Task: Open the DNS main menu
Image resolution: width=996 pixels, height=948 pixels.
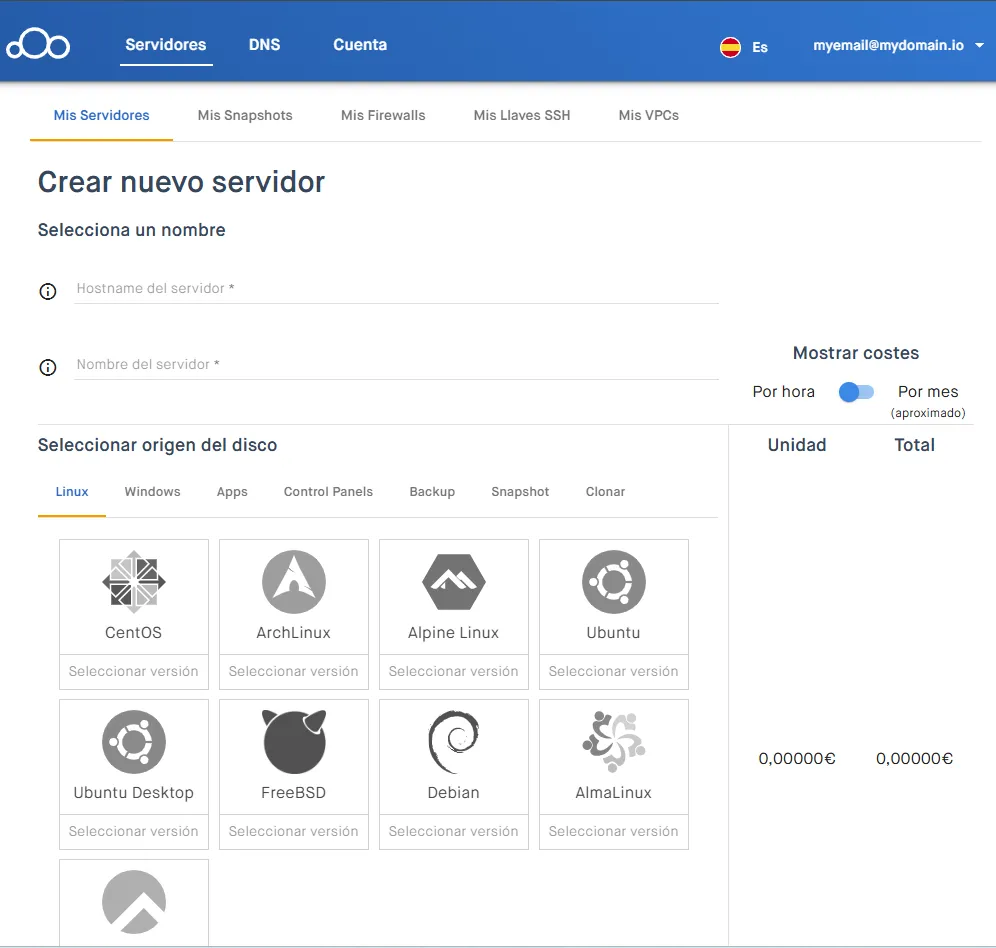Action: click(264, 44)
